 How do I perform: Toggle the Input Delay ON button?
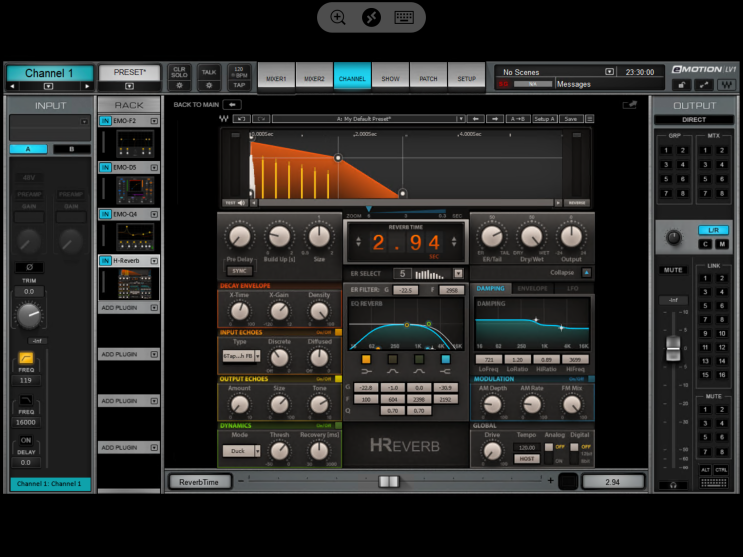pyautogui.click(x=26, y=440)
